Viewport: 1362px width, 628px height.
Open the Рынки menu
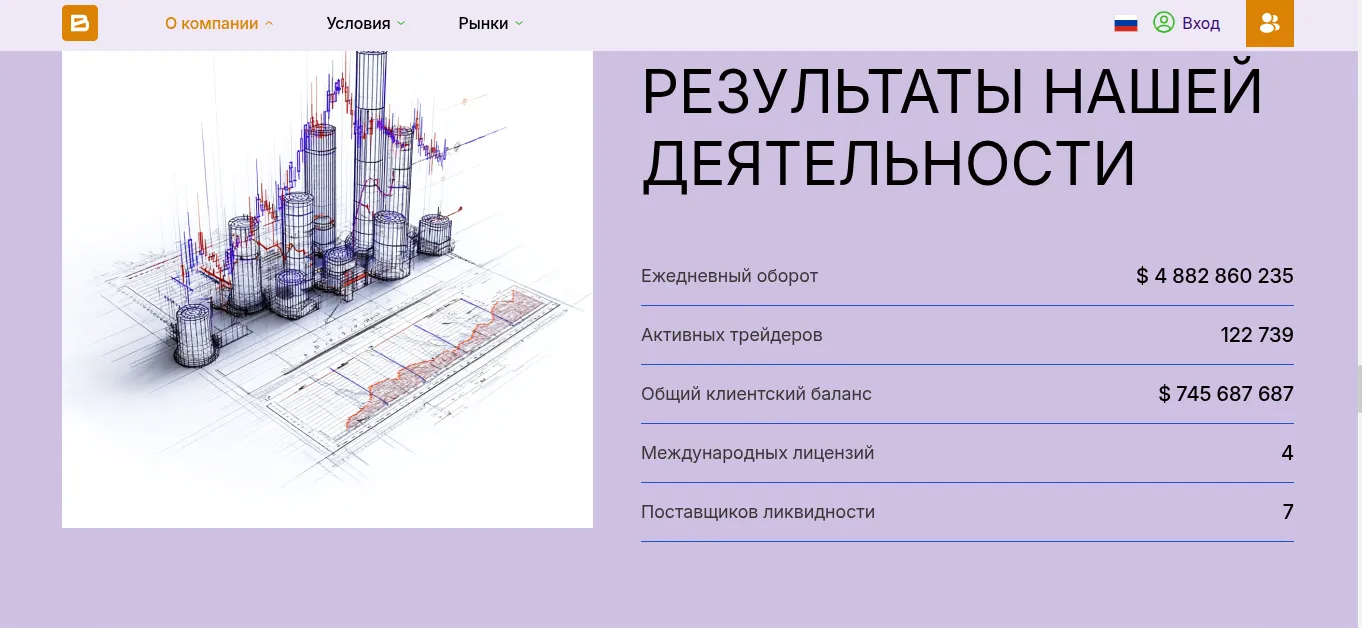(x=483, y=23)
